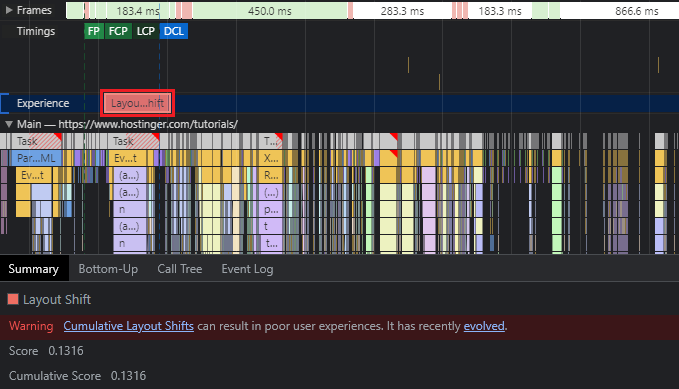This screenshot has width=679, height=389.
Task: Select the 283.3 ms frame
Action: [x=402, y=11]
